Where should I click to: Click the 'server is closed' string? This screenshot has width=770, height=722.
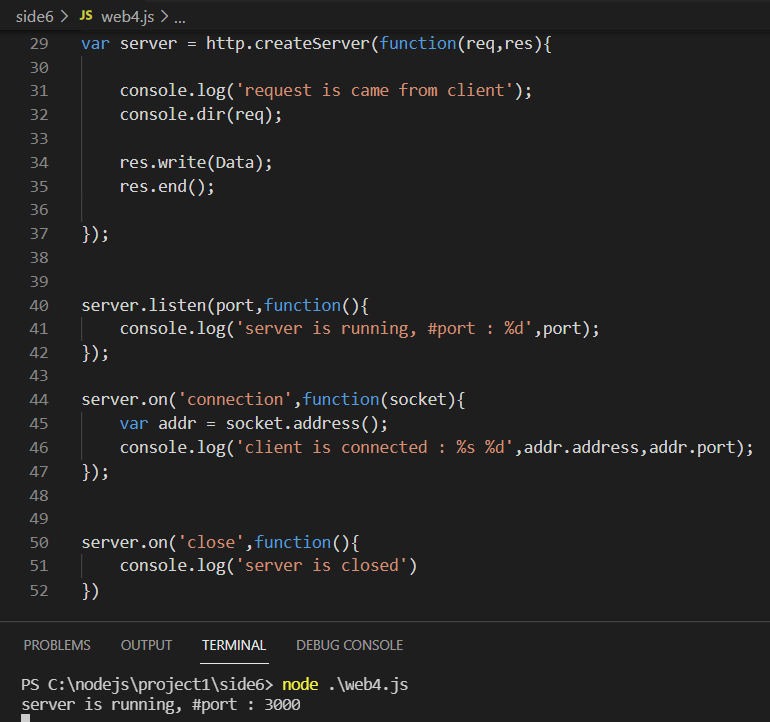click(x=322, y=566)
